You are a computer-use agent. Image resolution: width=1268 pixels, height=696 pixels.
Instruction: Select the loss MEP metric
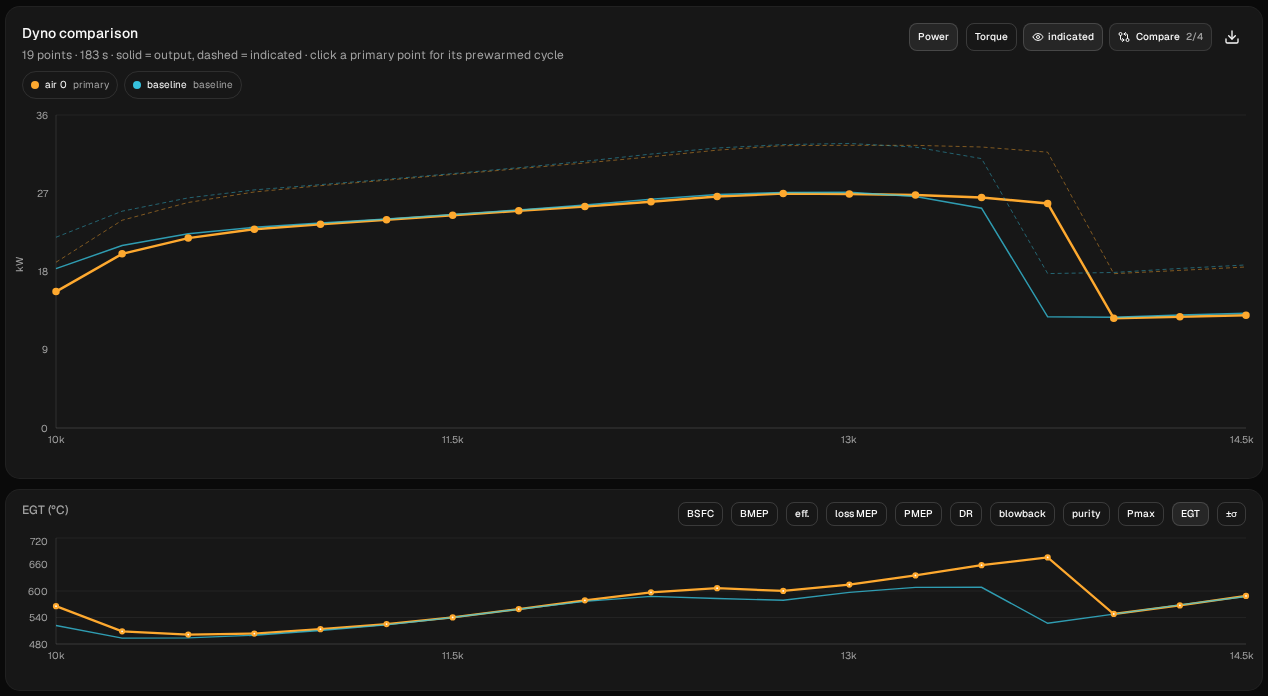point(856,514)
